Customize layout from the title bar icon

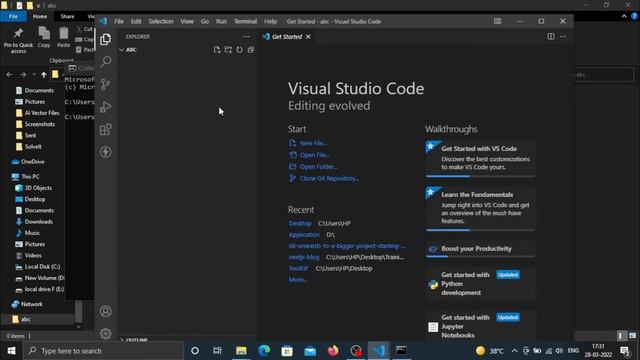(x=497, y=21)
